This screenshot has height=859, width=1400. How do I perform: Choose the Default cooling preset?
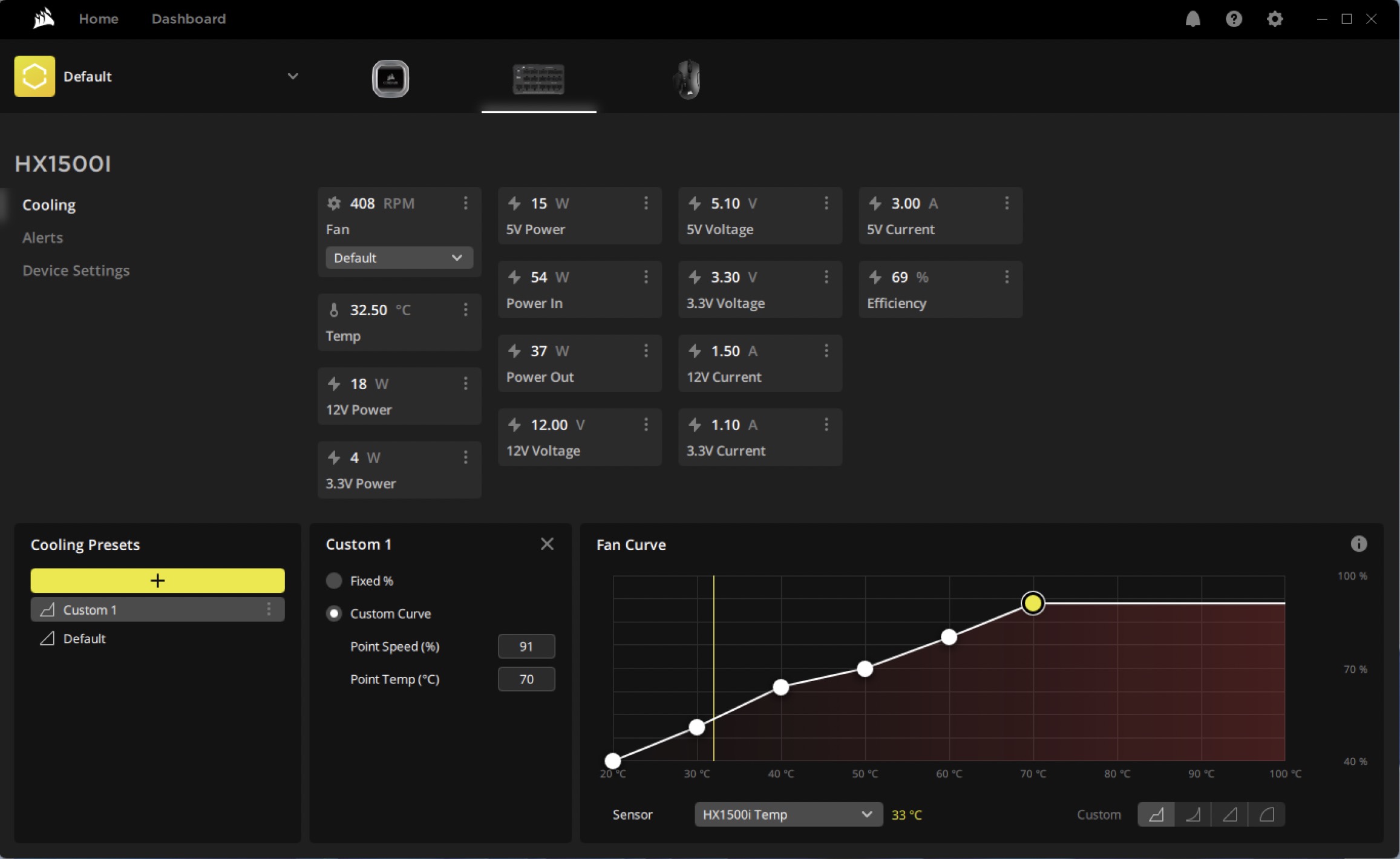84,638
